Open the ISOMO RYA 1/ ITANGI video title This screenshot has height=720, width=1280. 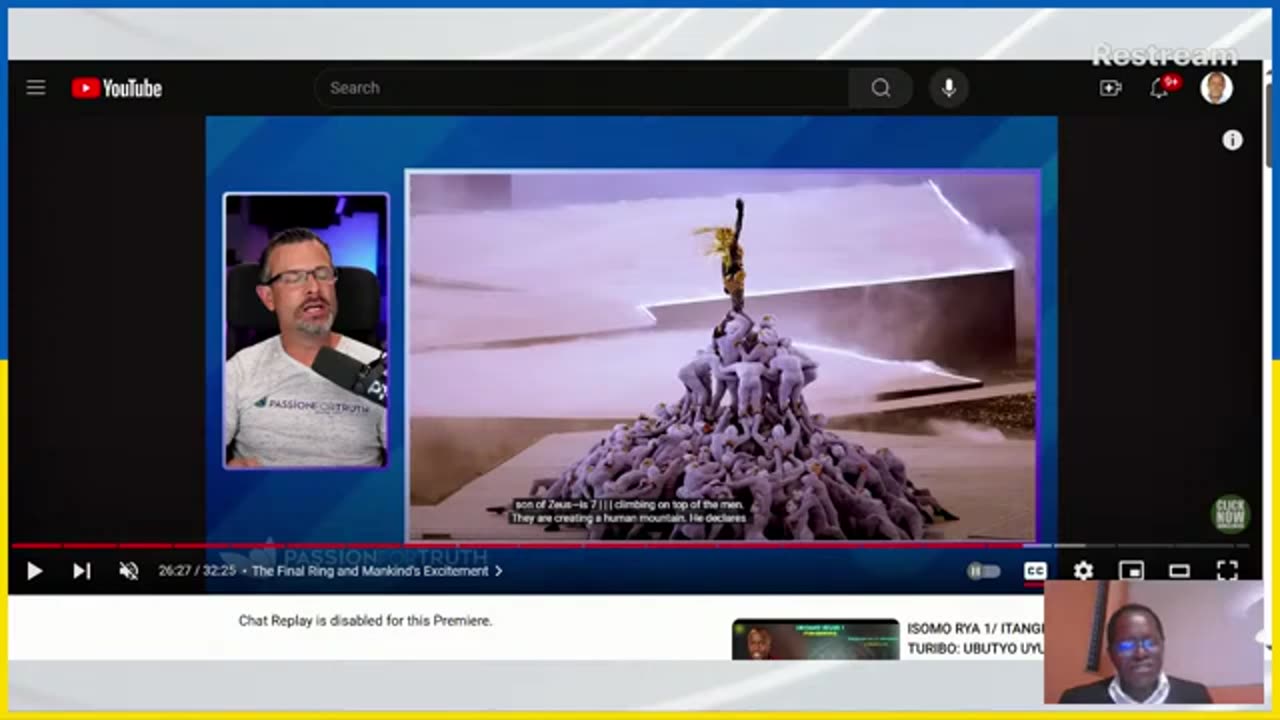click(975, 638)
